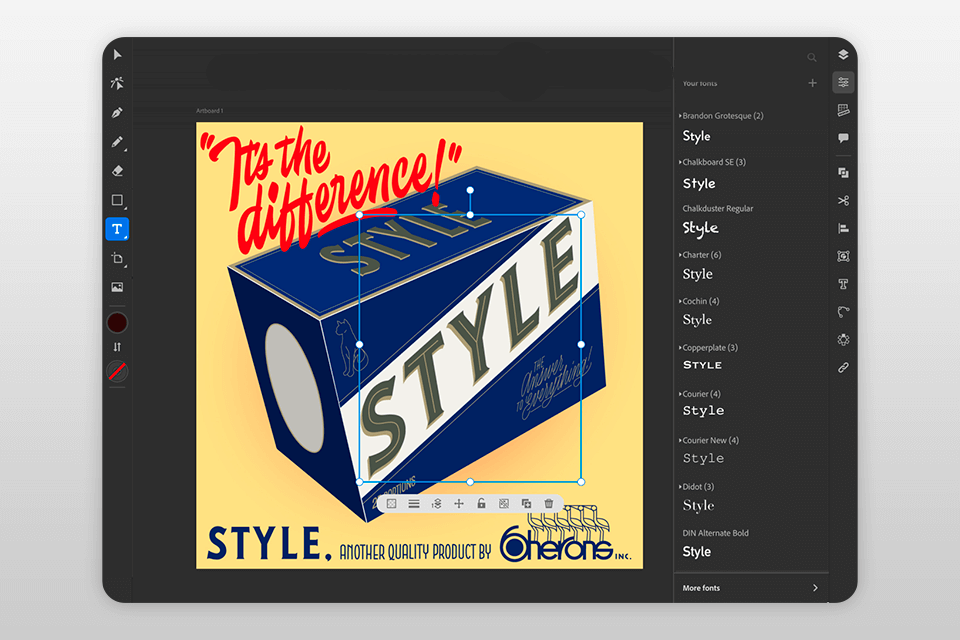Choose the Chalkduster Regular Style preview
This screenshot has height=640, width=960.
(x=700, y=228)
